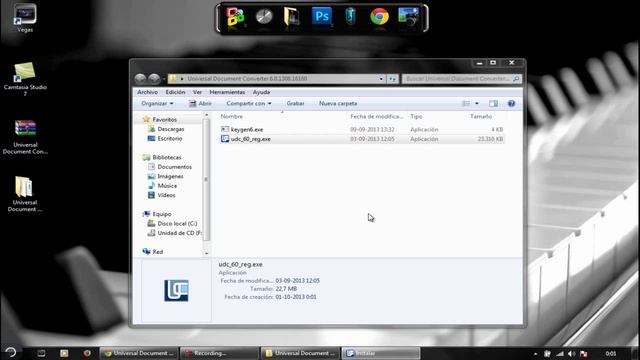Viewport: 640px width, 360px height.
Task: Open recent locations arrow beside navigation buttons
Action: pyautogui.click(x=164, y=79)
